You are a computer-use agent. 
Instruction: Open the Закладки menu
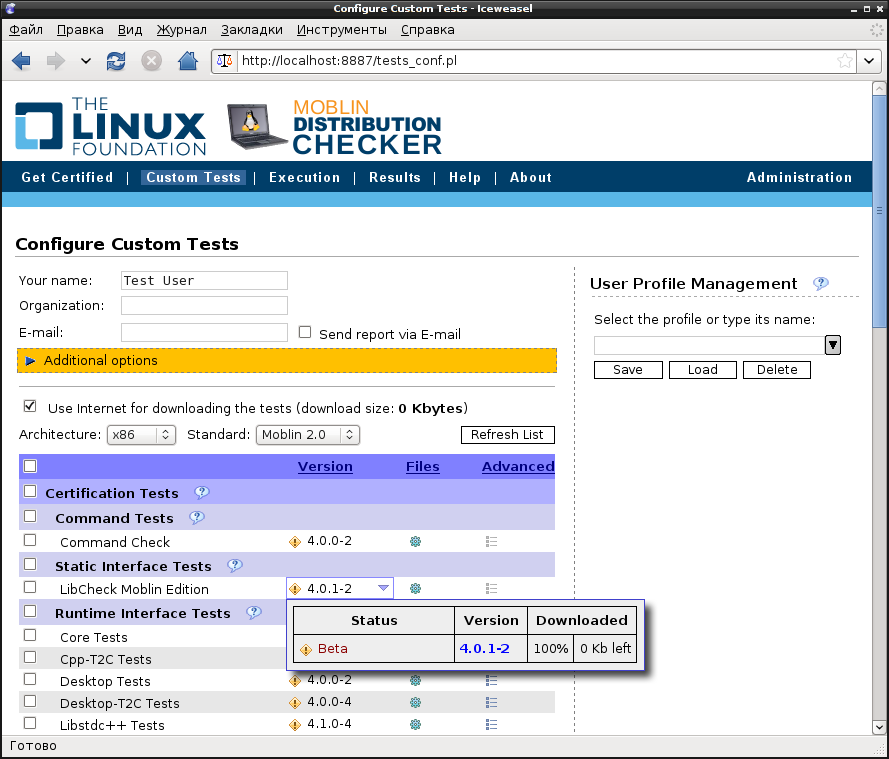coord(252,29)
